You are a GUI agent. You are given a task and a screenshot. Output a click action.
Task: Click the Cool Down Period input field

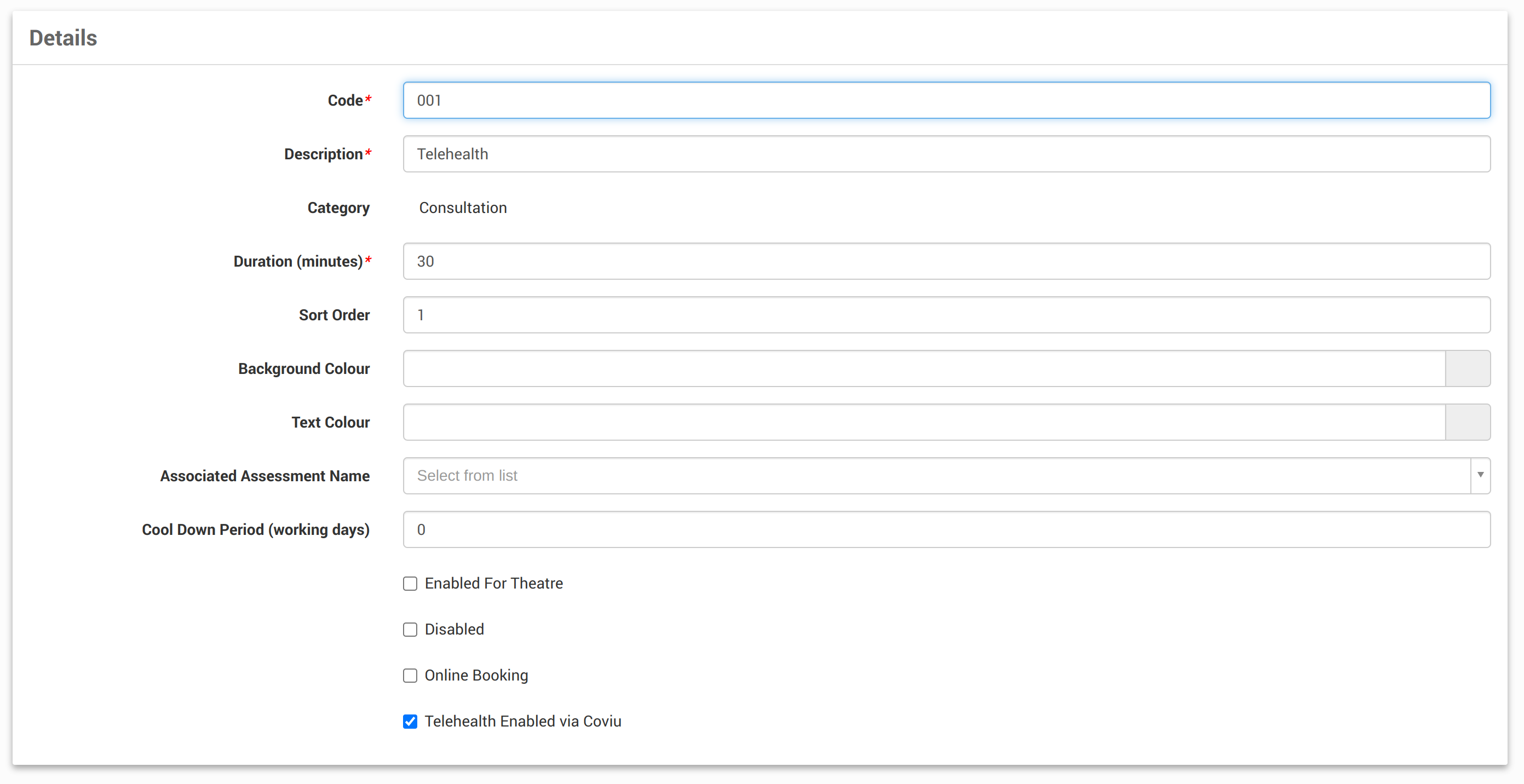tap(946, 529)
